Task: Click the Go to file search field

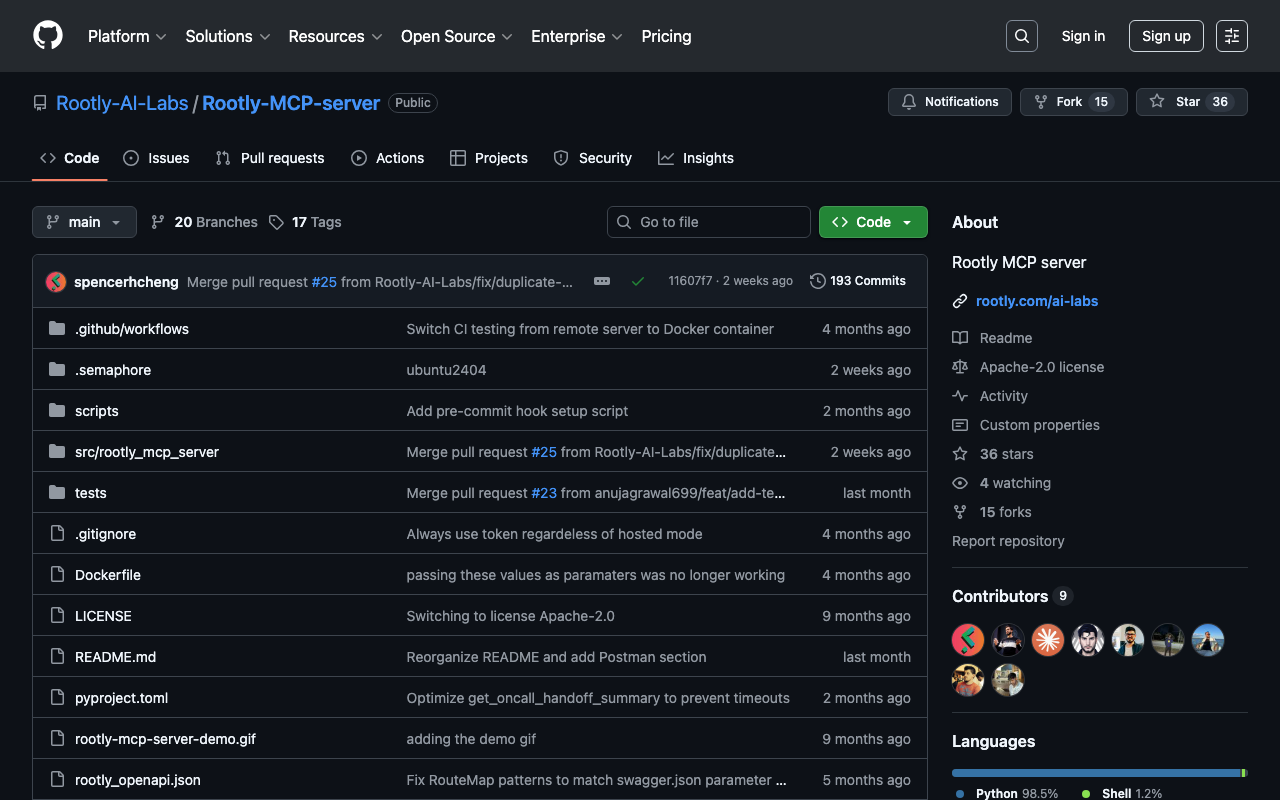Action: coord(709,222)
